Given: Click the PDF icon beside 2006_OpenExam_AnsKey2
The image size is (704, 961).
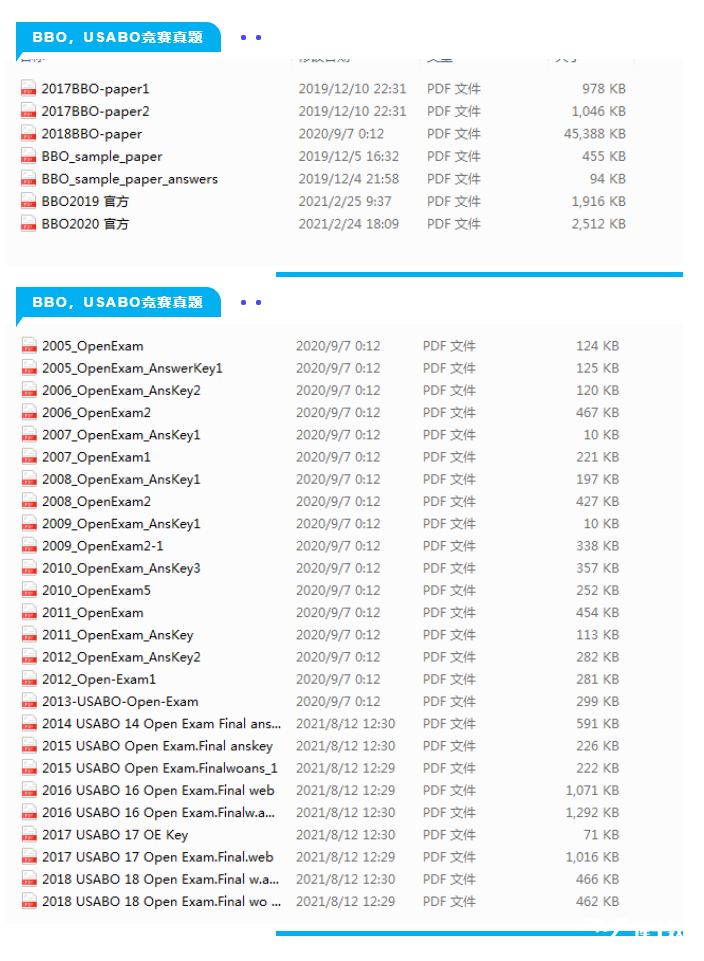Looking at the screenshot, I should 29,390.
